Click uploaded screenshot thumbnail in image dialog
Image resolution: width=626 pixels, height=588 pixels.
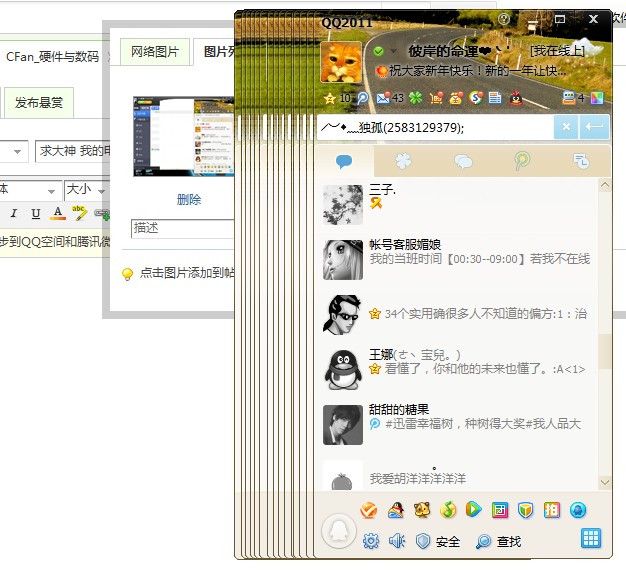[x=184, y=136]
